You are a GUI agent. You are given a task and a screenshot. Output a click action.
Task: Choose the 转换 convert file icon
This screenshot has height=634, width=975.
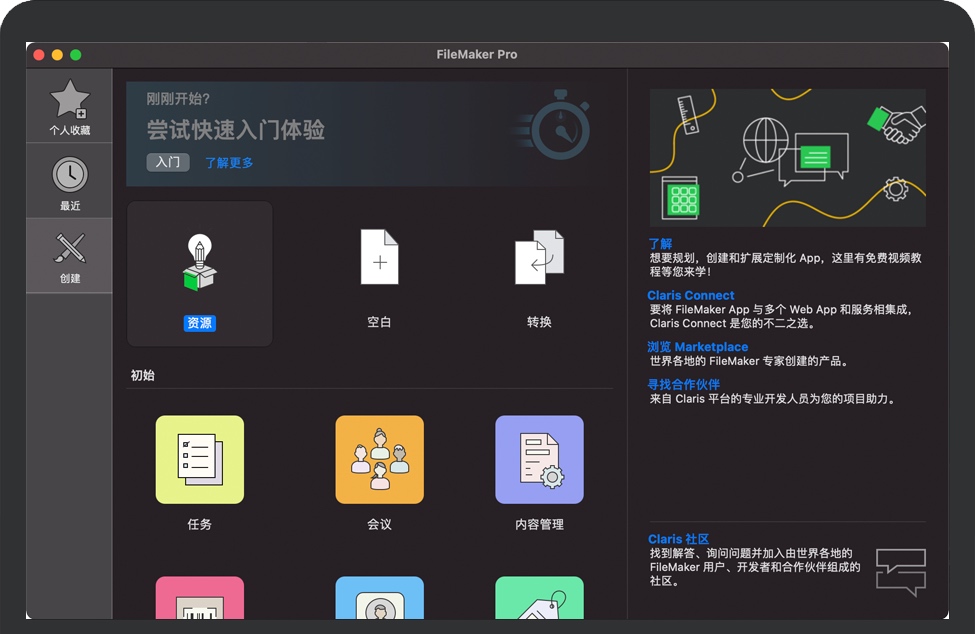coord(539,258)
